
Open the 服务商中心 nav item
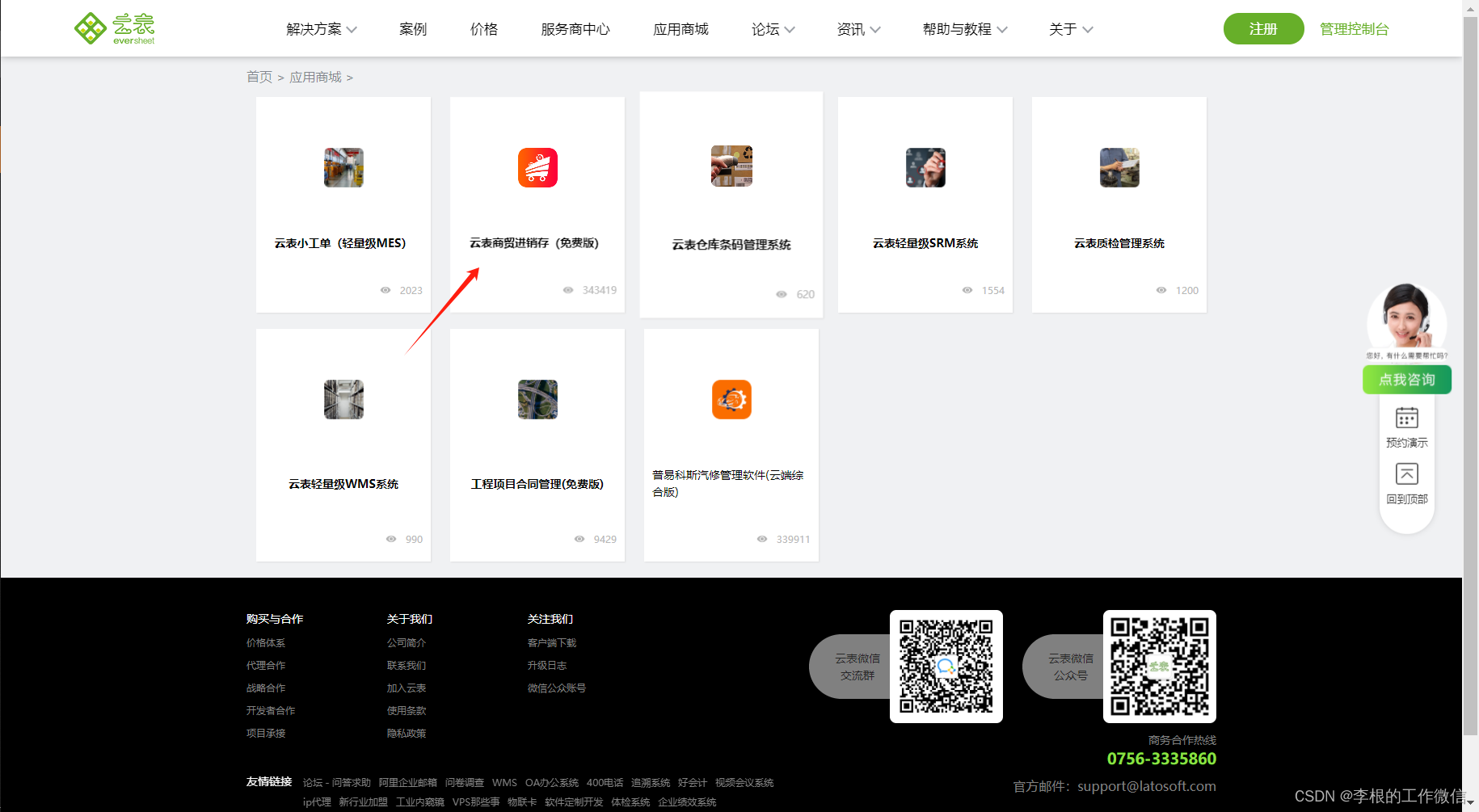click(x=575, y=29)
